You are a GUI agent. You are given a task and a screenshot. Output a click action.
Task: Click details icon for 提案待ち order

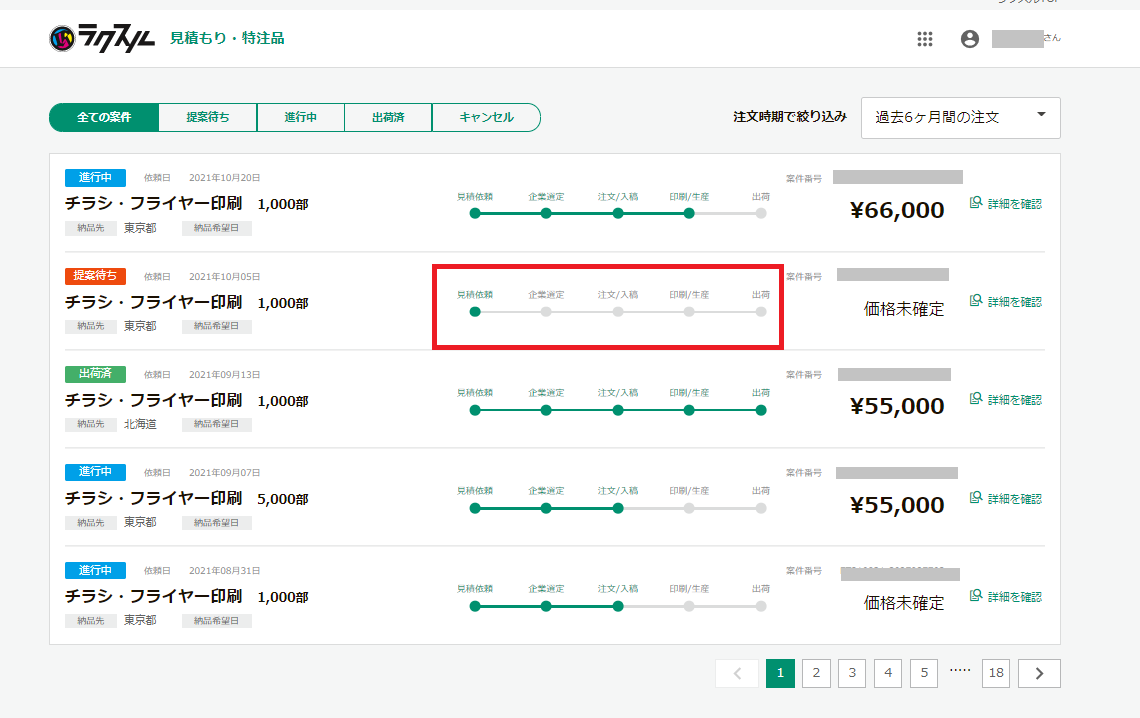pos(977,301)
